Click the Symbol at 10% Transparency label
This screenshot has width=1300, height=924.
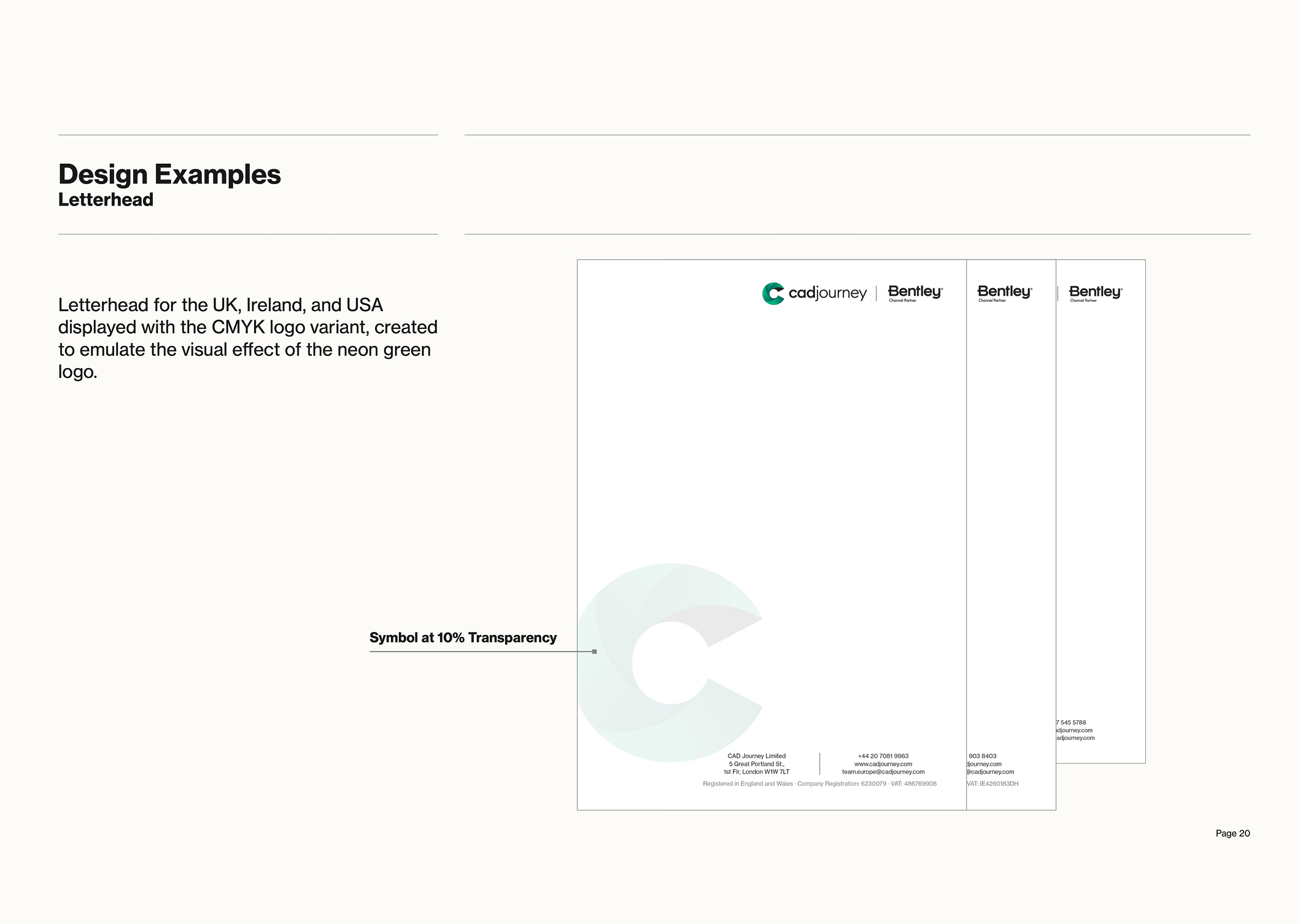tap(463, 637)
